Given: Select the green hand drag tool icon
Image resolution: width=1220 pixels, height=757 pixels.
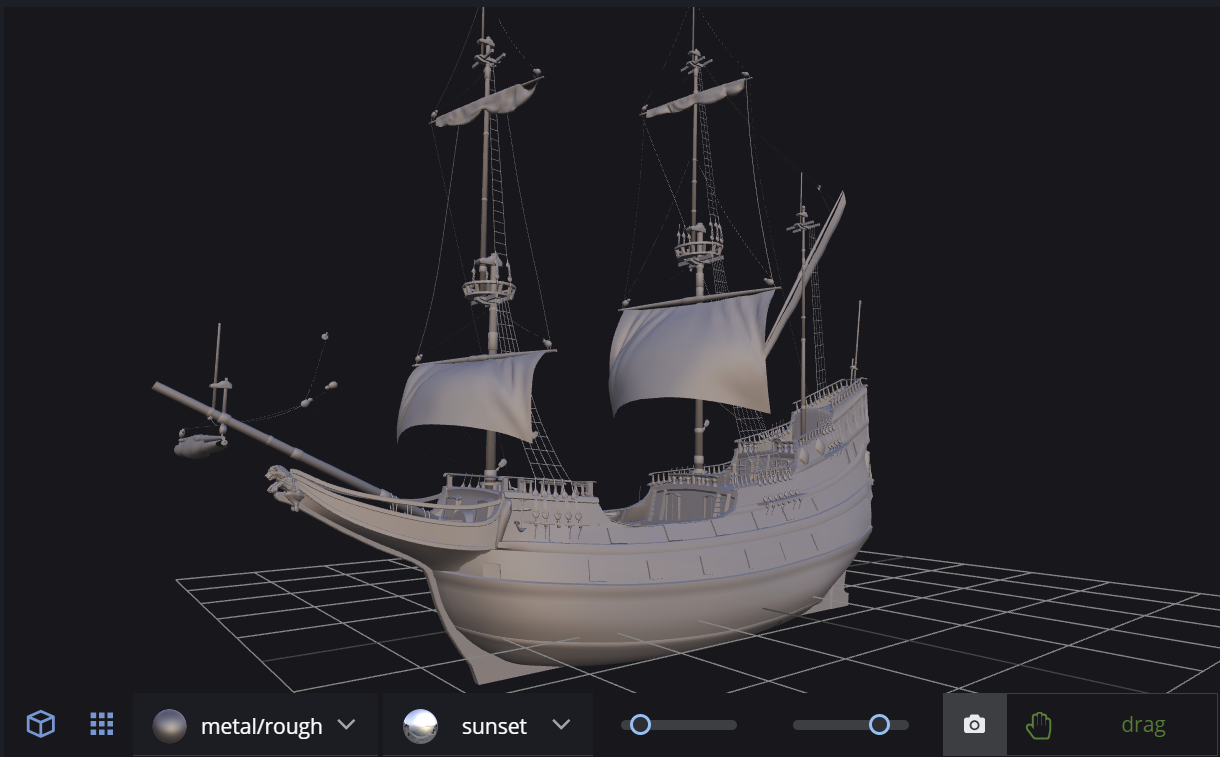Looking at the screenshot, I should [x=1039, y=725].
